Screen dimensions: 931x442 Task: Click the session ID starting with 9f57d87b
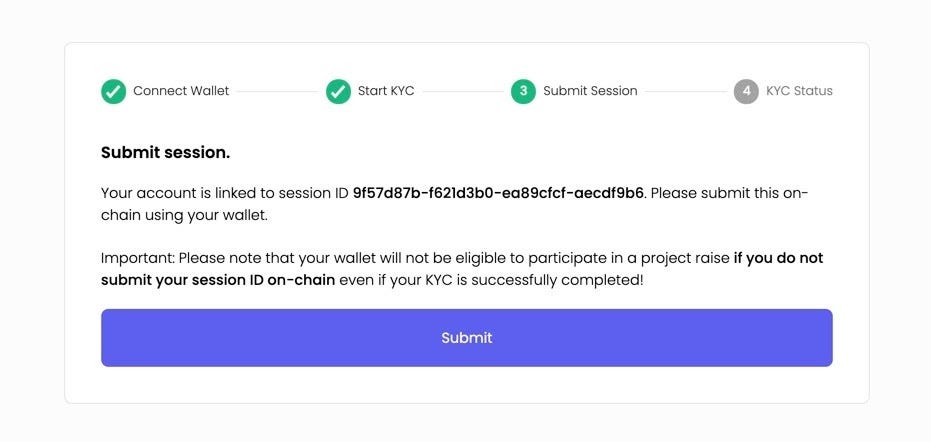click(x=498, y=193)
